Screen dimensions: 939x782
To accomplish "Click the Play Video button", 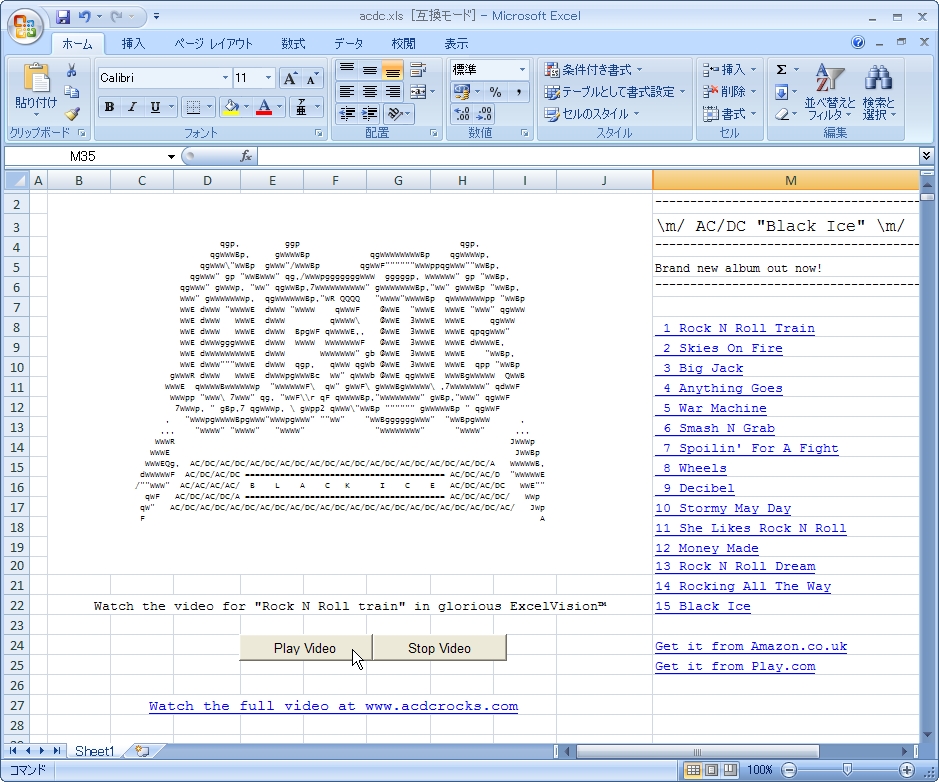I will (x=305, y=648).
